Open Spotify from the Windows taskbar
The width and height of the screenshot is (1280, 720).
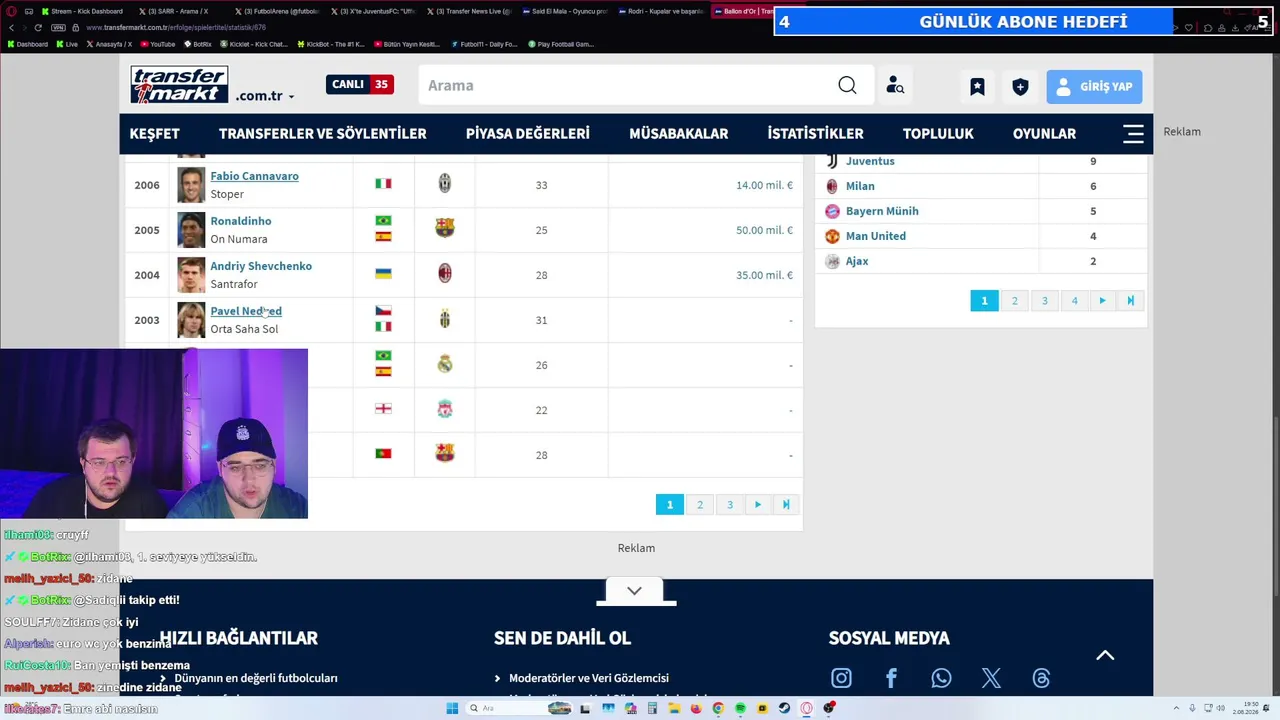coord(740,709)
